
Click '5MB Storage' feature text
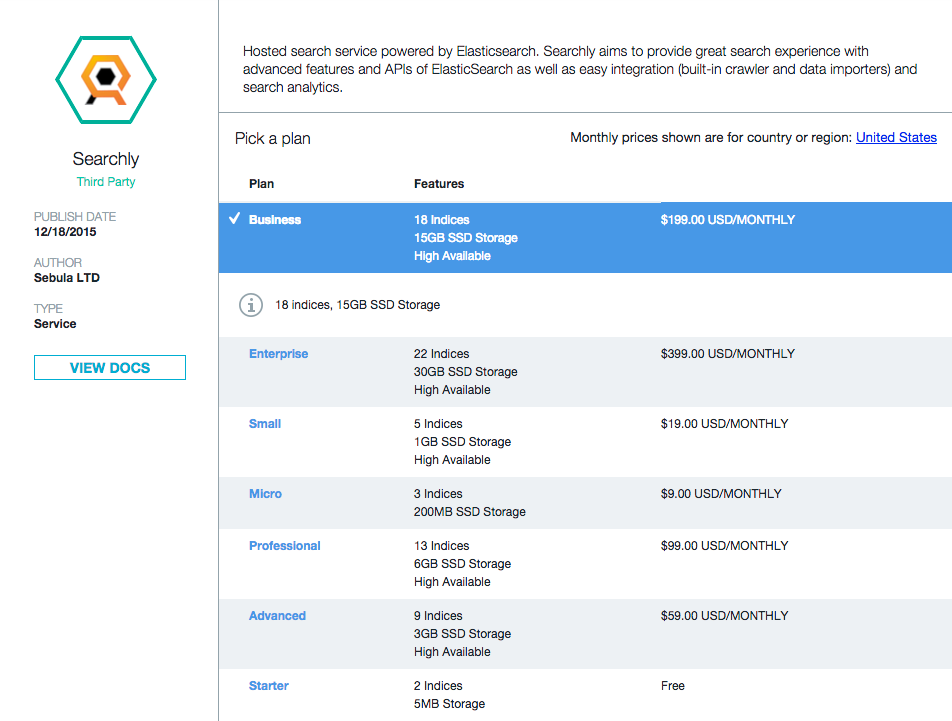pos(449,704)
